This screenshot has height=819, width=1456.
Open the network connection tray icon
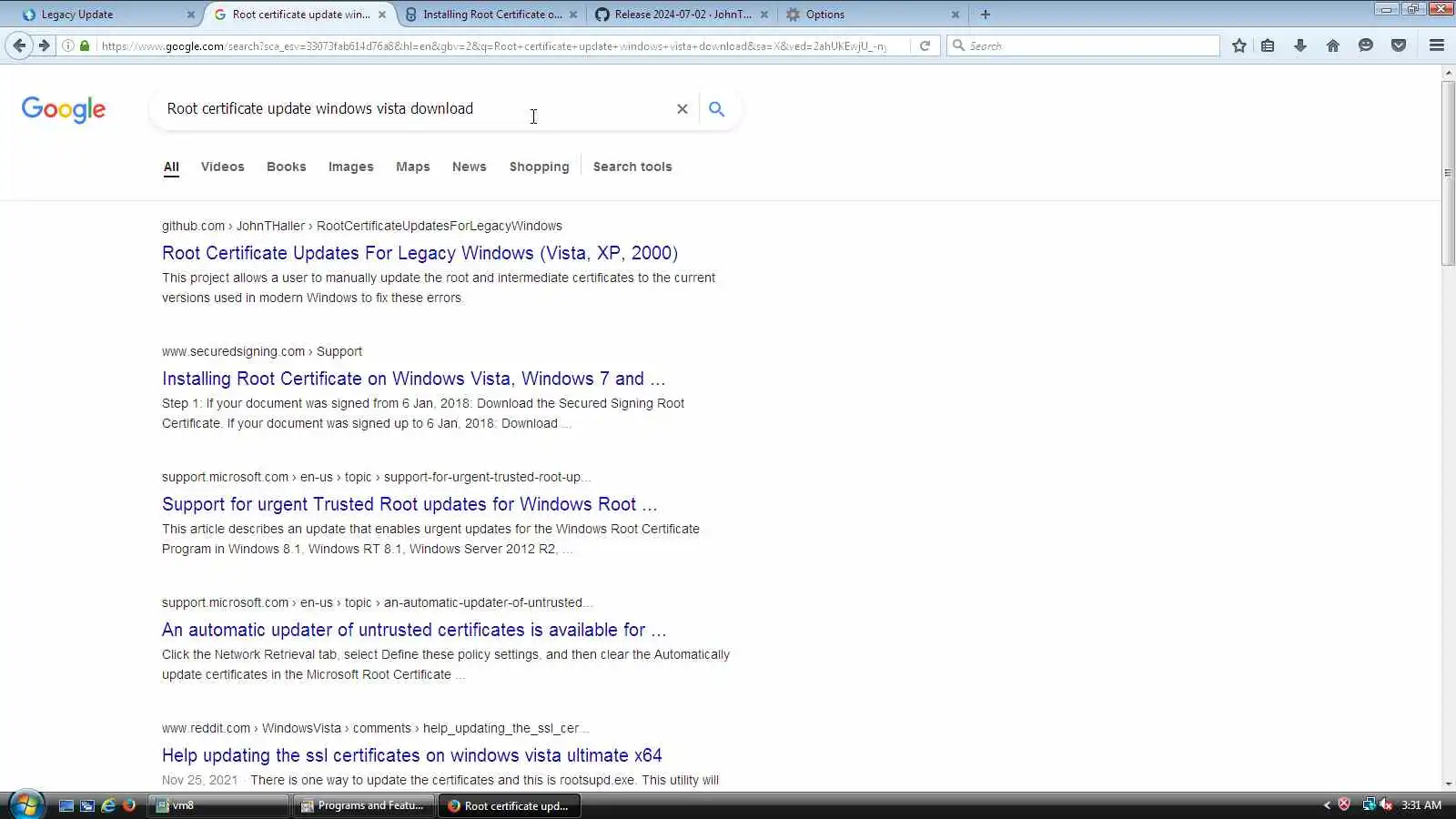1369,804
